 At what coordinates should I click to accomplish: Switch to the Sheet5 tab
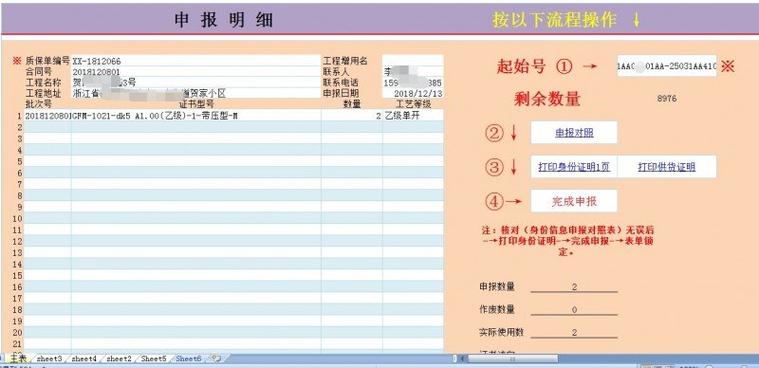153,359
